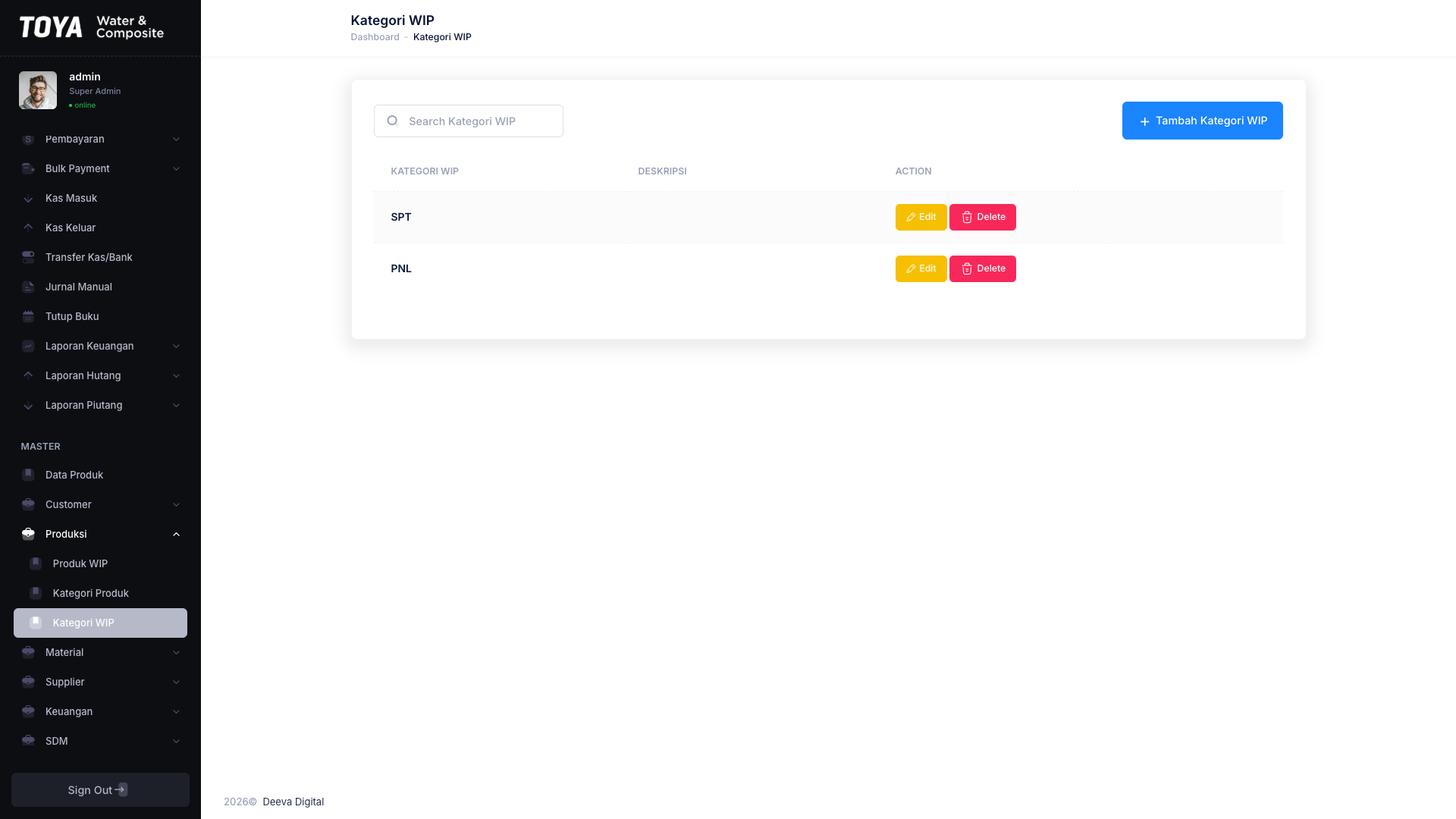Edit the PNL category
The width and height of the screenshot is (1456, 819).
pyautogui.click(x=921, y=268)
